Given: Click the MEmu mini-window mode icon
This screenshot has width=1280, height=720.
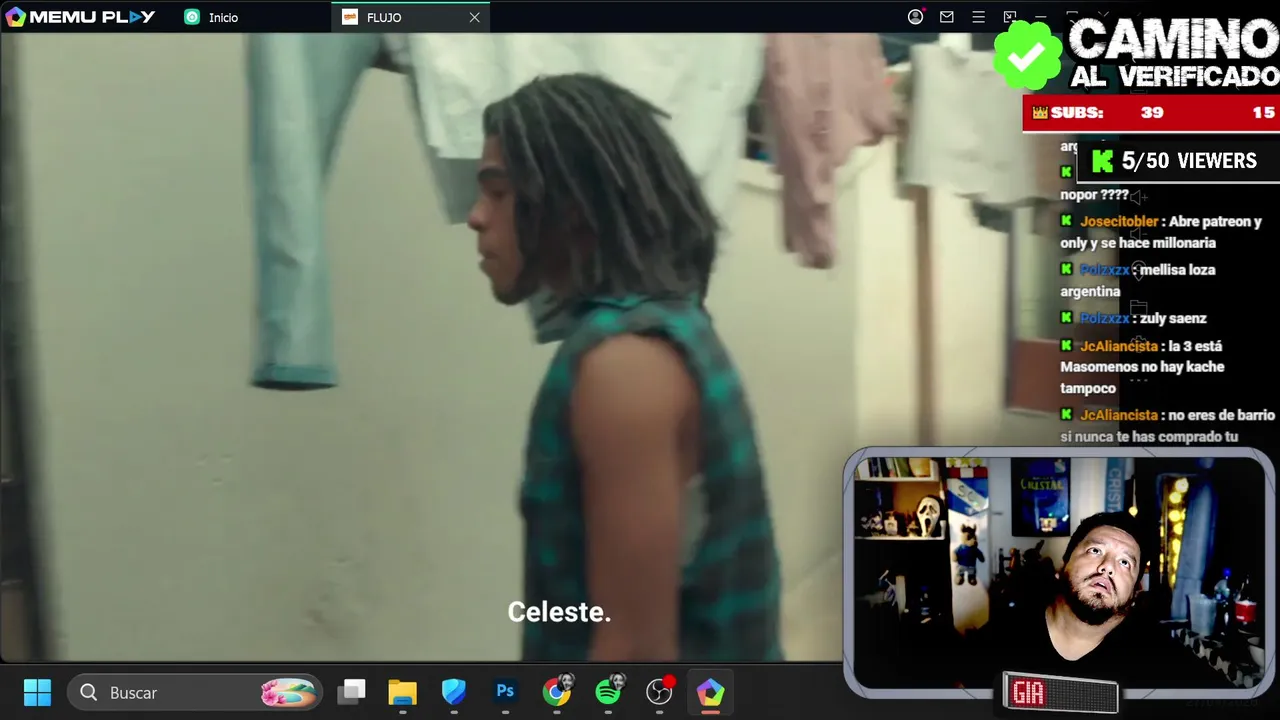Looking at the screenshot, I should (x=1010, y=17).
